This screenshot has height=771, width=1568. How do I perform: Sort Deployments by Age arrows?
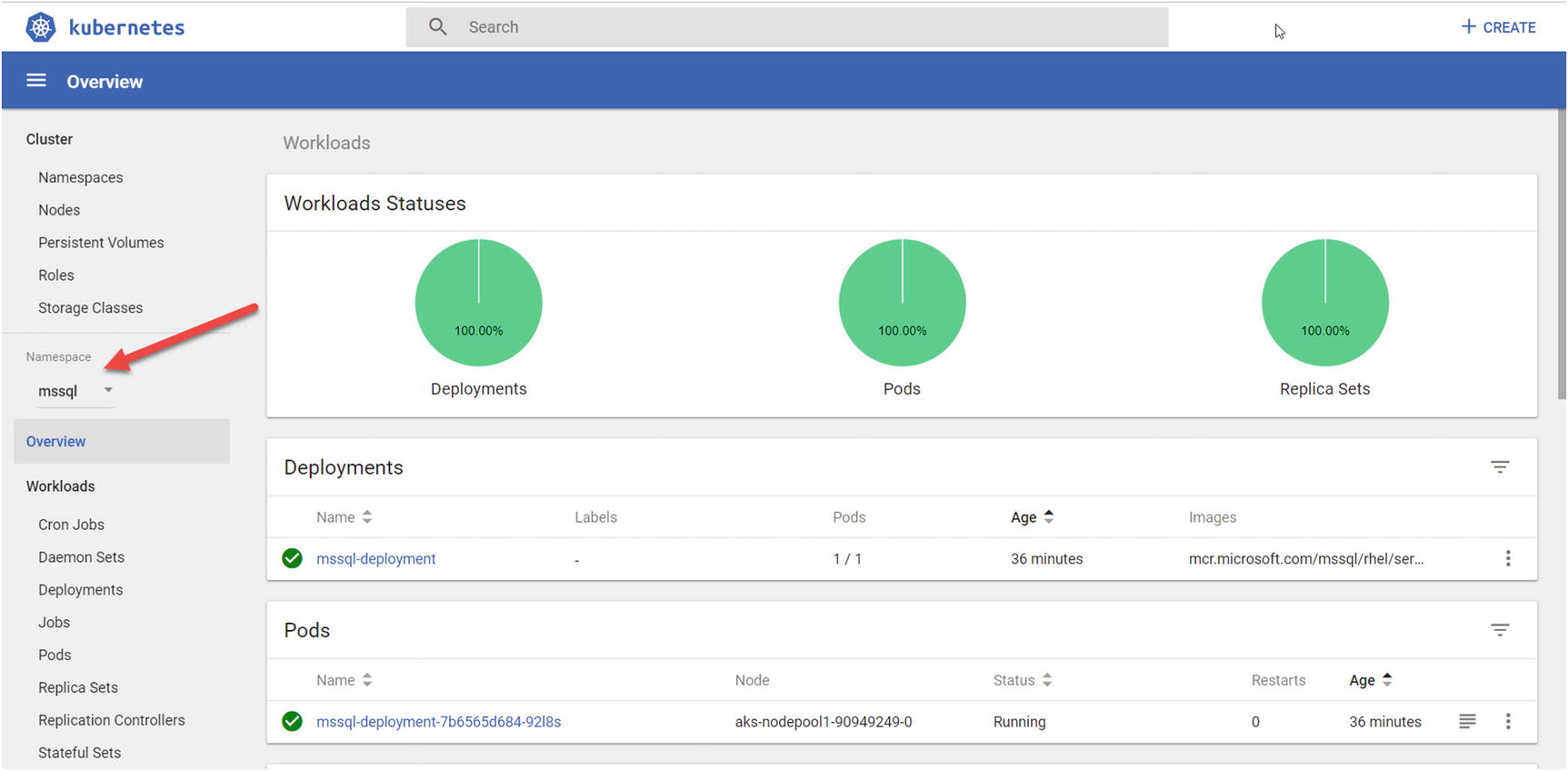click(x=1049, y=516)
